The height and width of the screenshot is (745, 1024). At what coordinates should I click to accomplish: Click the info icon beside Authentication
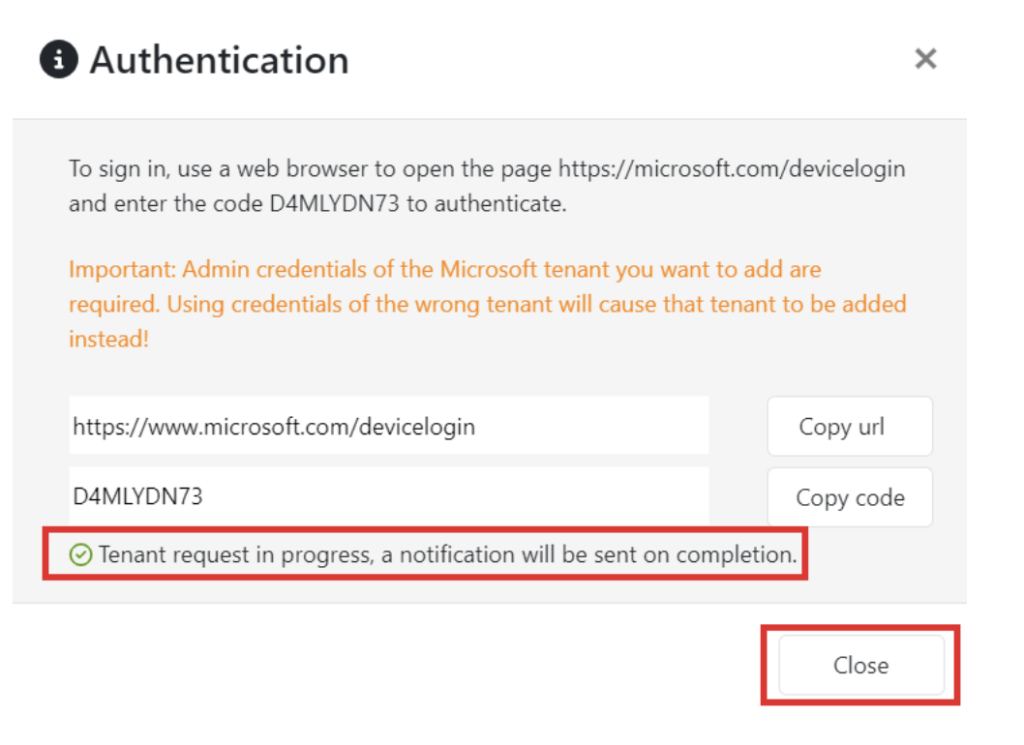pyautogui.click(x=59, y=60)
